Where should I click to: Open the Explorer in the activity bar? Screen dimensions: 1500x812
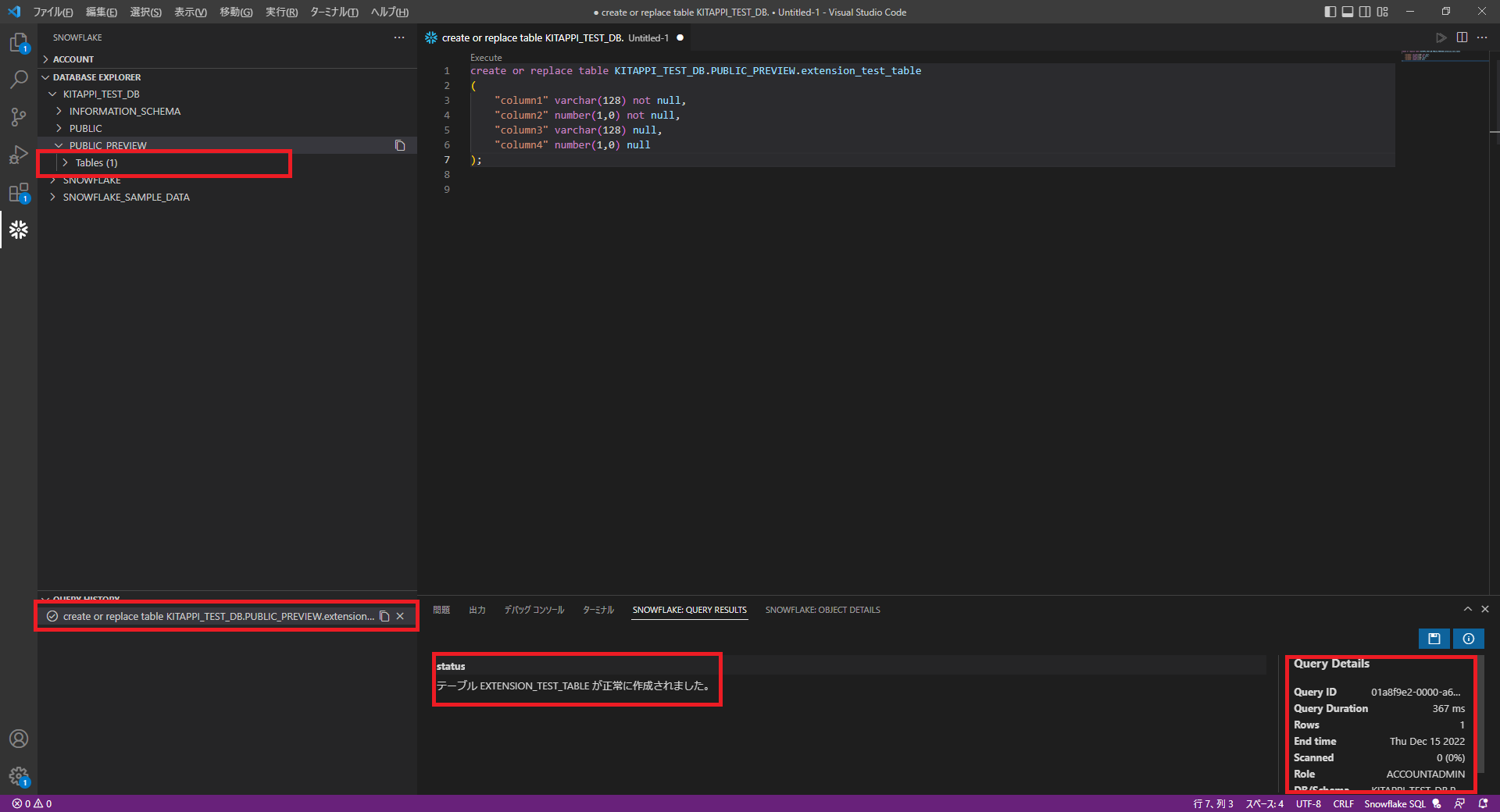(18, 43)
